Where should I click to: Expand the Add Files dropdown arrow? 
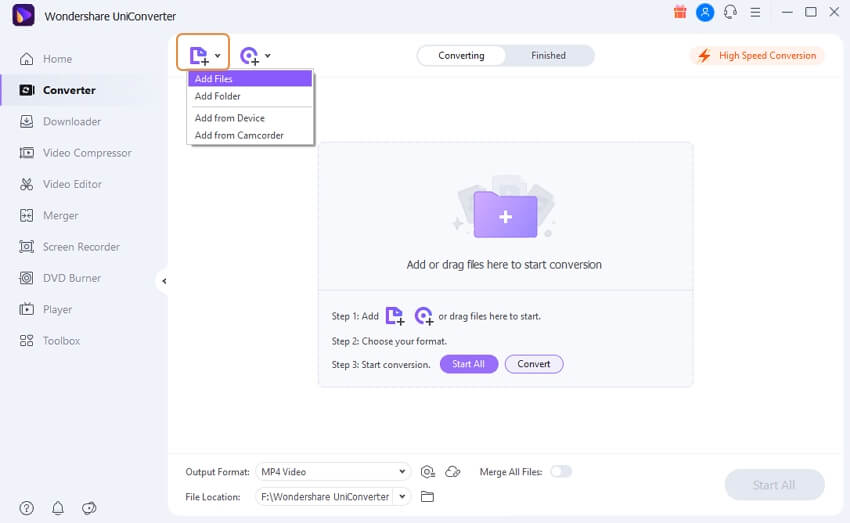point(217,55)
